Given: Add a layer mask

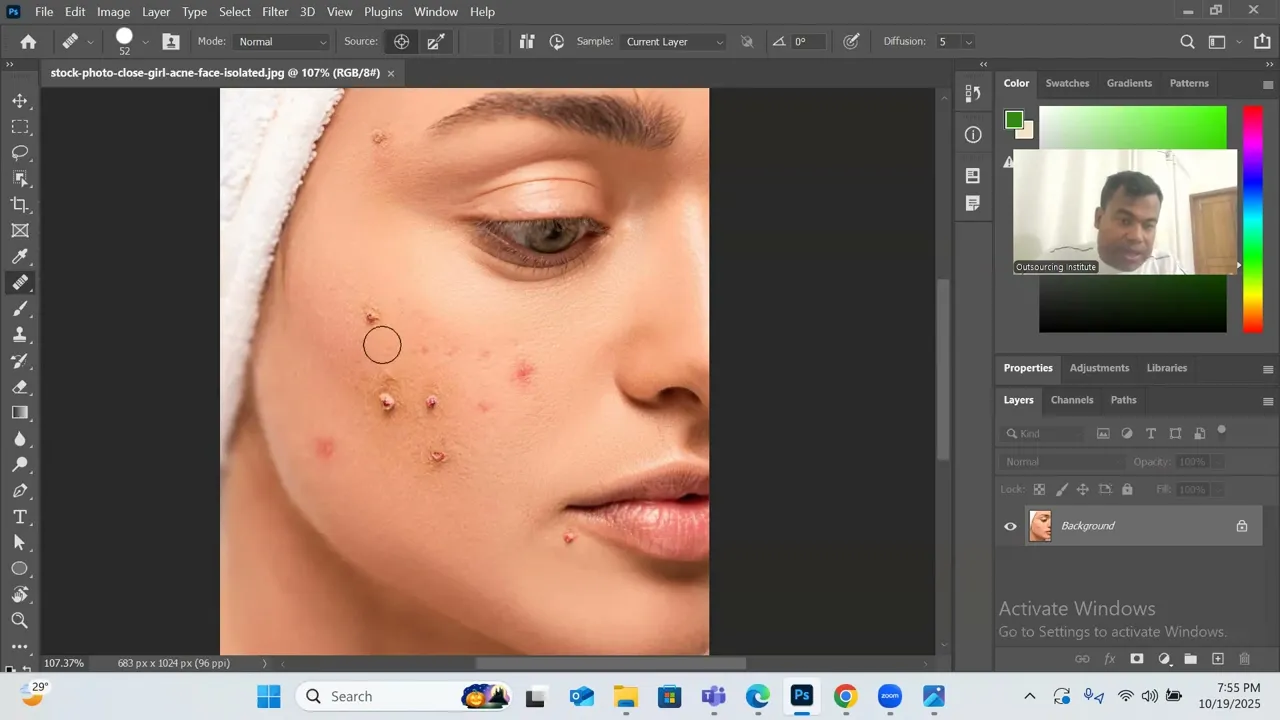Looking at the screenshot, I should coord(1137,659).
